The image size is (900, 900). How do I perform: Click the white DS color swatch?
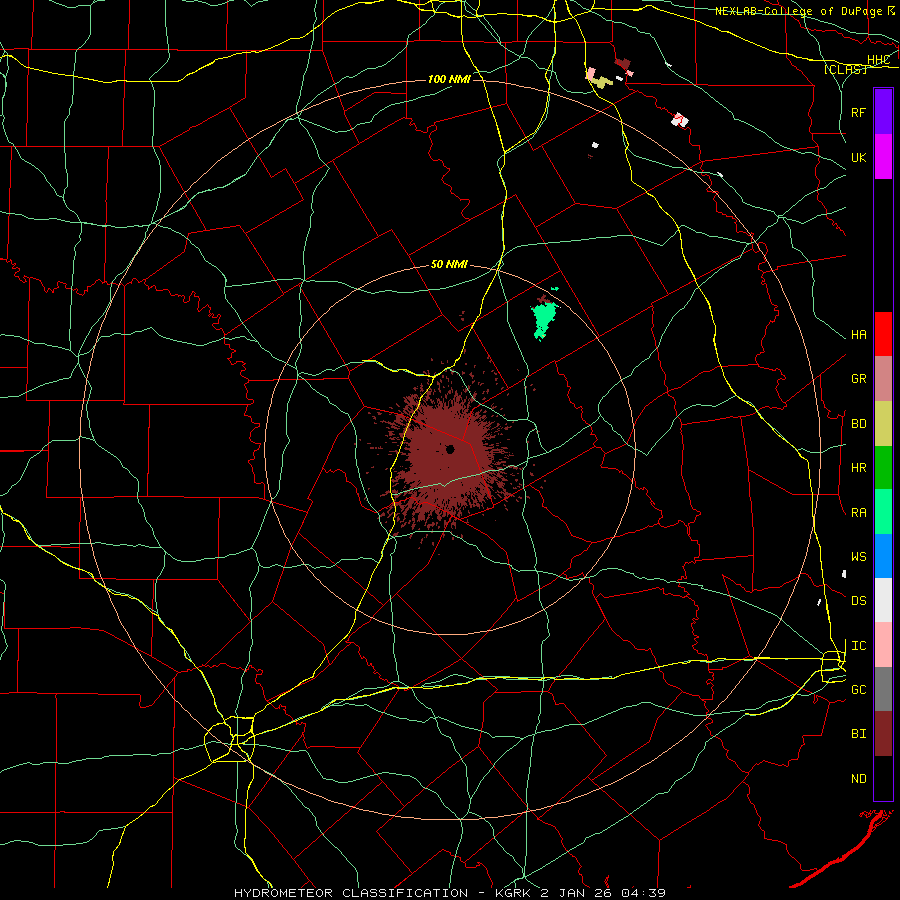pyautogui.click(x=883, y=600)
